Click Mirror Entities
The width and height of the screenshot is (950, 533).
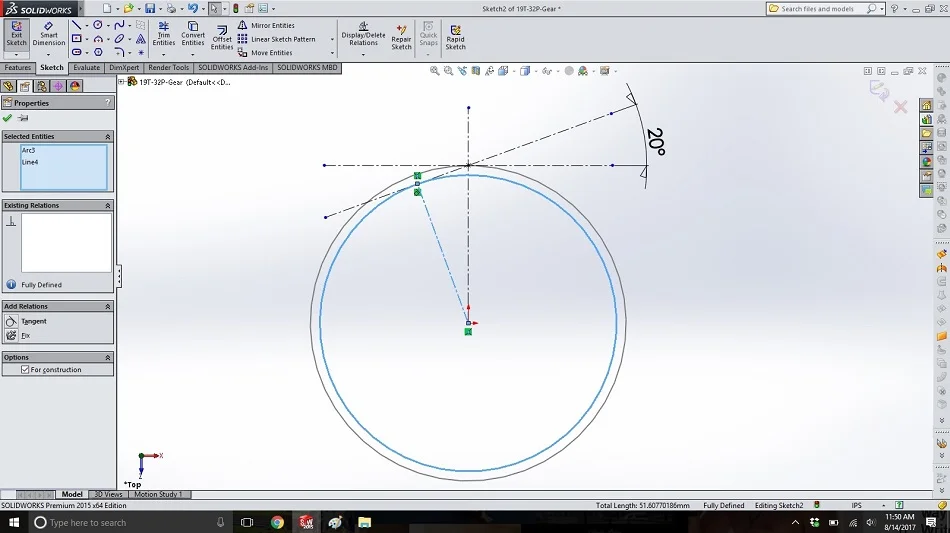point(266,25)
